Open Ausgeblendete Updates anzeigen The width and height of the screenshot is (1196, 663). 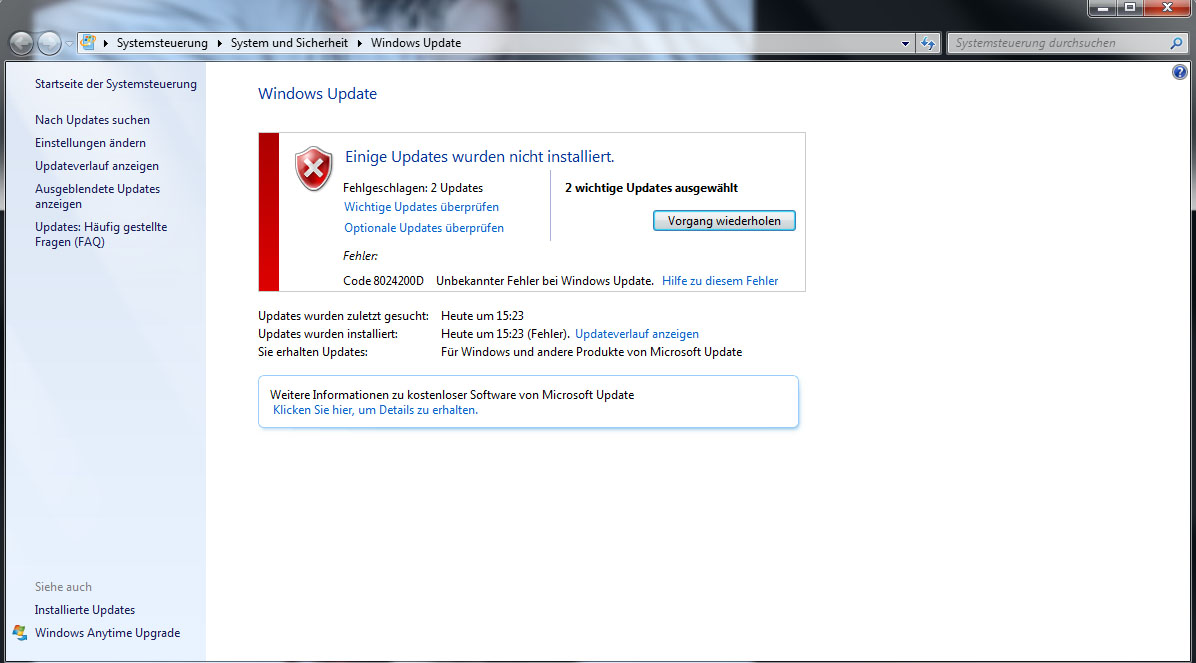pyautogui.click(x=98, y=196)
